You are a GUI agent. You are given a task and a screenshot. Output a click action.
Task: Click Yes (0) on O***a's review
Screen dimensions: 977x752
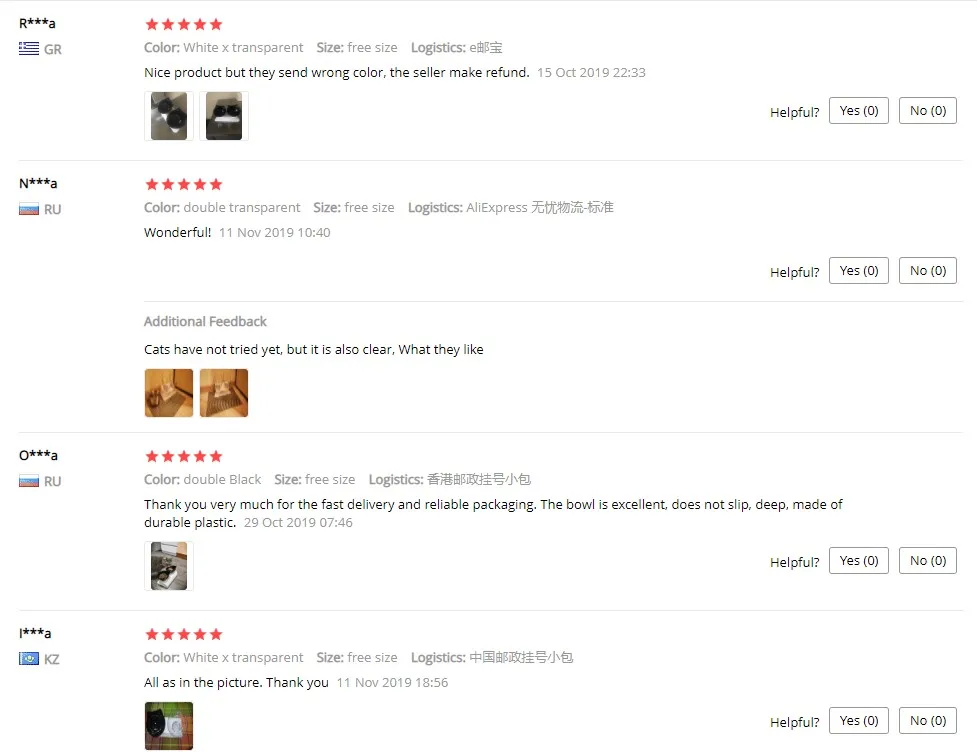(859, 561)
